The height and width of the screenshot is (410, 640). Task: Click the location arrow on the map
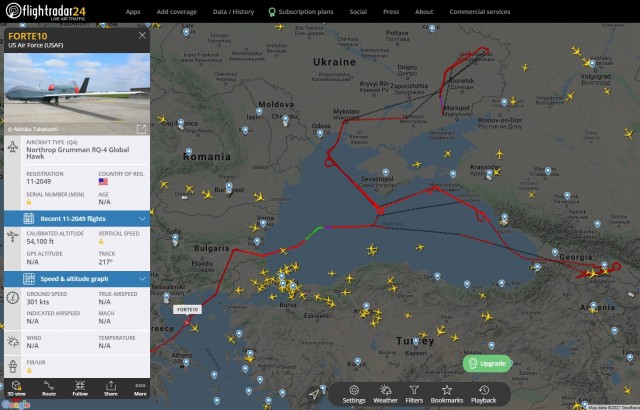314,394
